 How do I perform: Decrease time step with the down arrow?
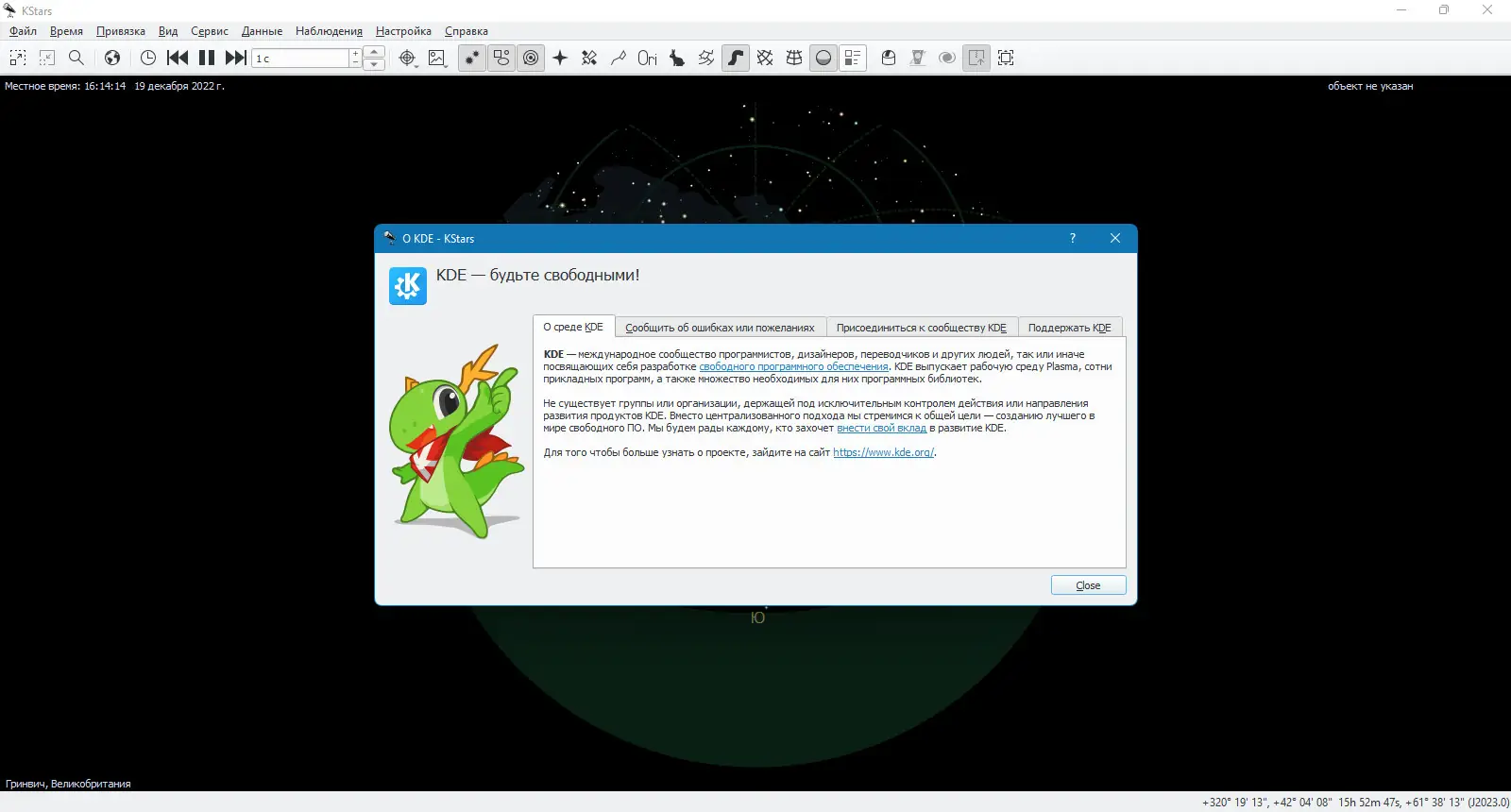374,64
